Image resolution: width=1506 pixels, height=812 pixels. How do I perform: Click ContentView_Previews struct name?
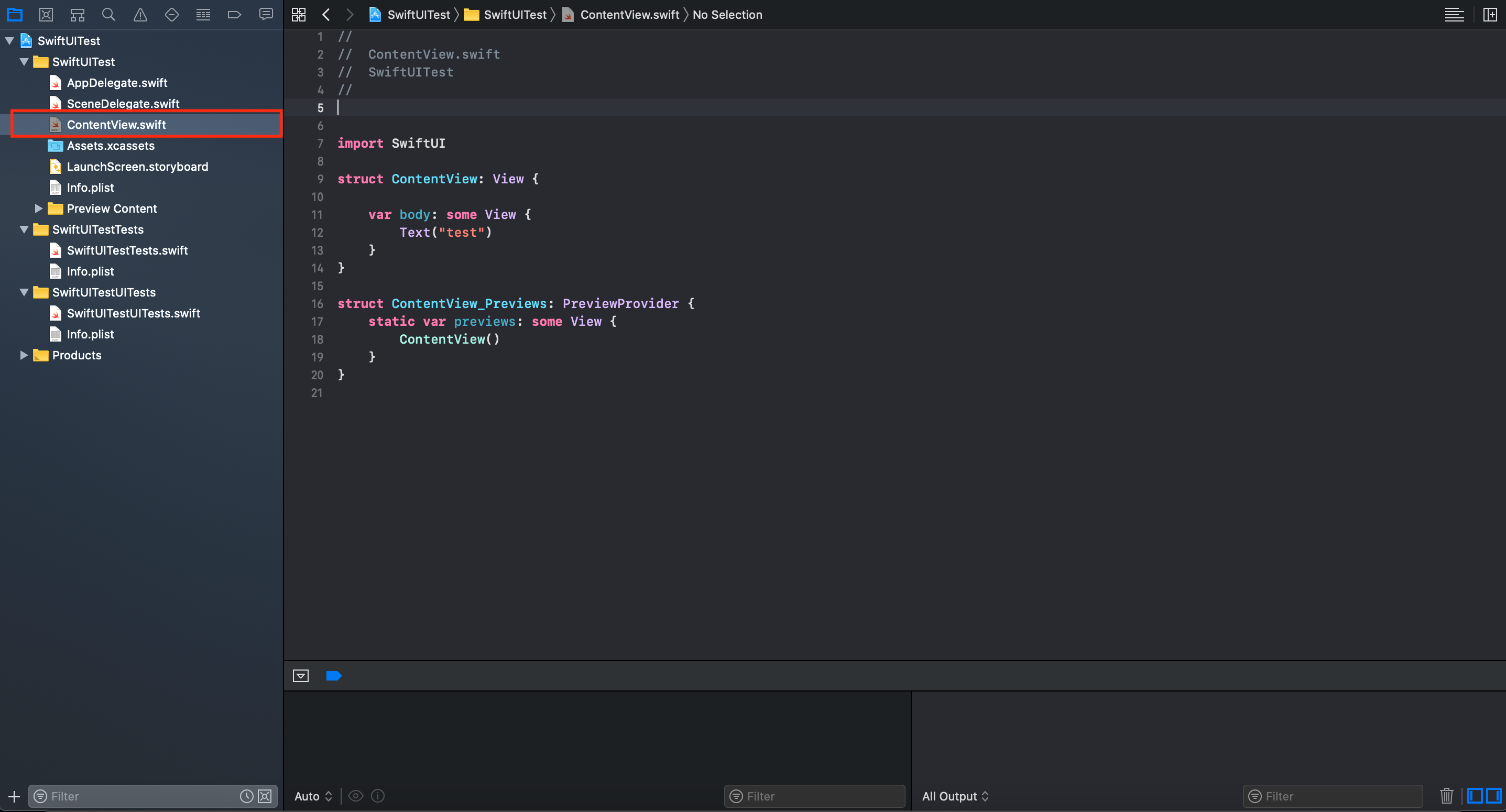click(x=469, y=304)
